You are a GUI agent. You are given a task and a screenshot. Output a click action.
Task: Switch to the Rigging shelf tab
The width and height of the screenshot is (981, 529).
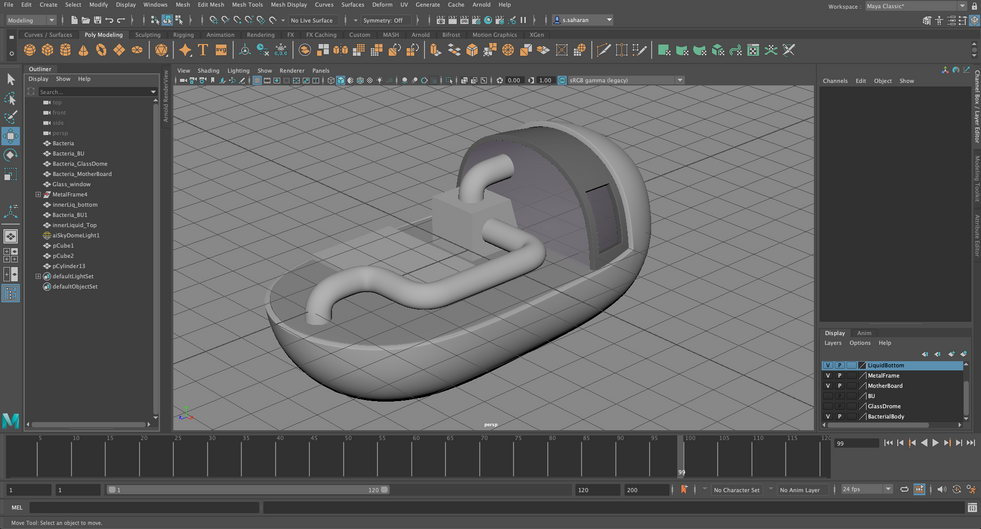pyautogui.click(x=183, y=35)
